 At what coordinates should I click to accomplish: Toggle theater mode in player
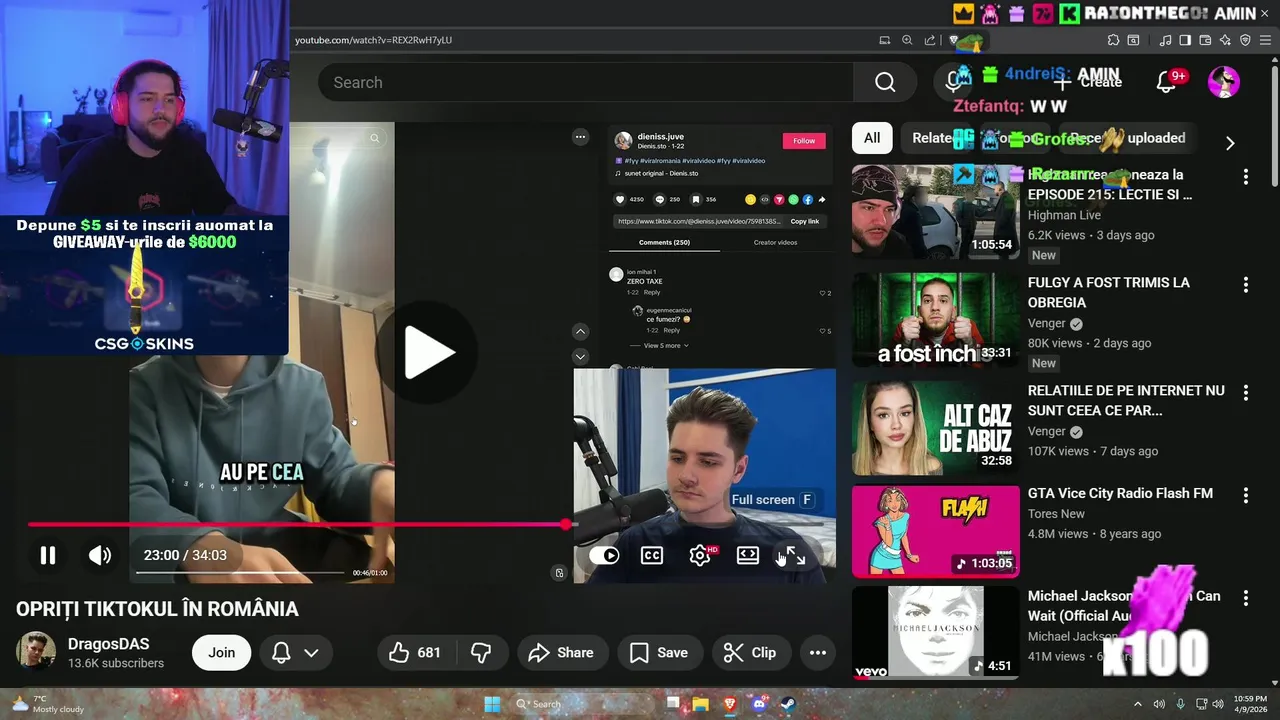748,555
